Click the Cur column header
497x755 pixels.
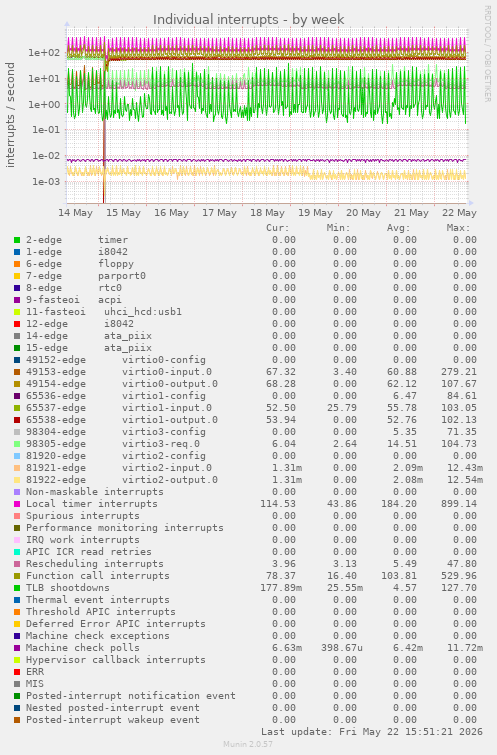(x=278, y=228)
